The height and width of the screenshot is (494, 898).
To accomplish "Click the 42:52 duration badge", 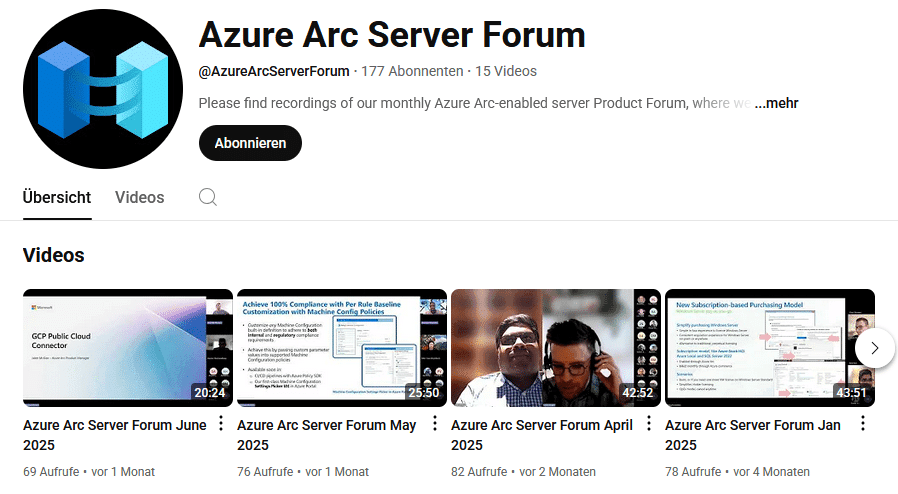I will tap(637, 393).
